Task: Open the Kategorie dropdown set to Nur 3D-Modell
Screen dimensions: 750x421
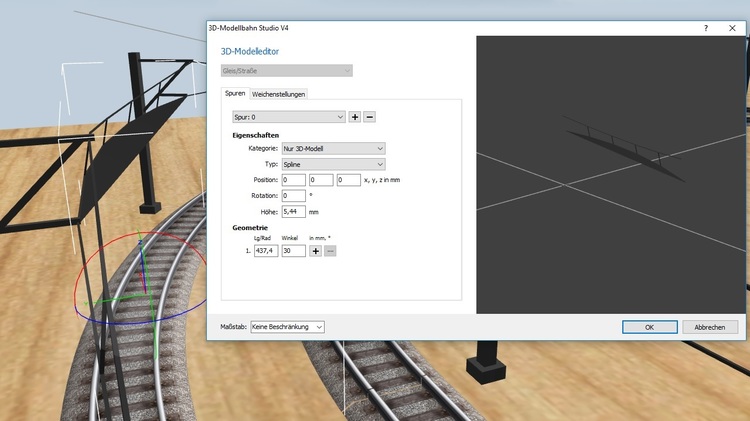Action: (x=333, y=148)
